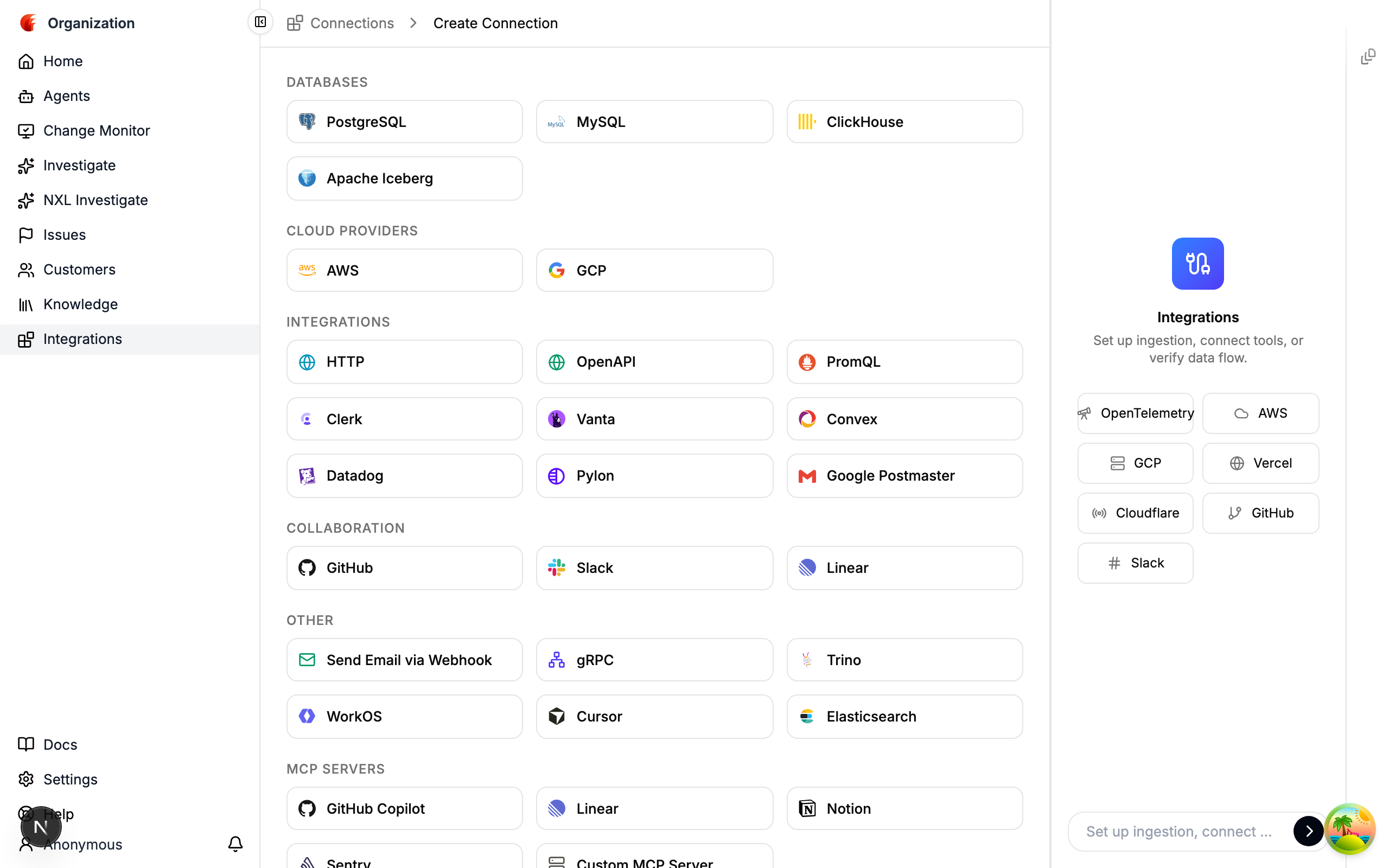This screenshot has height=868, width=1389.
Task: Choose Vercel from the right panel
Action: [1260, 463]
